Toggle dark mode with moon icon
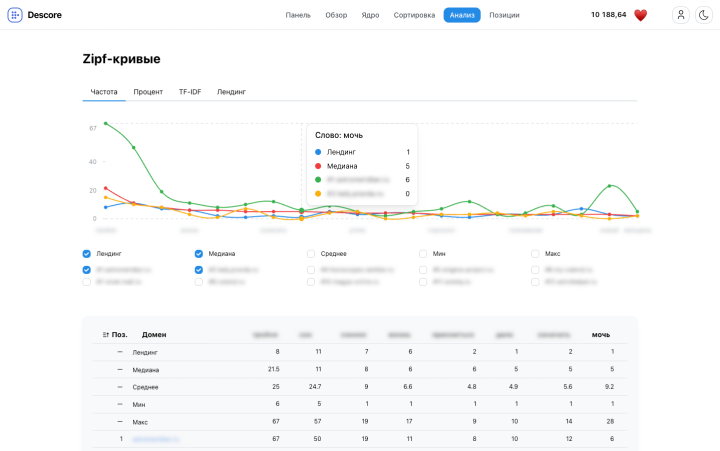 (704, 15)
